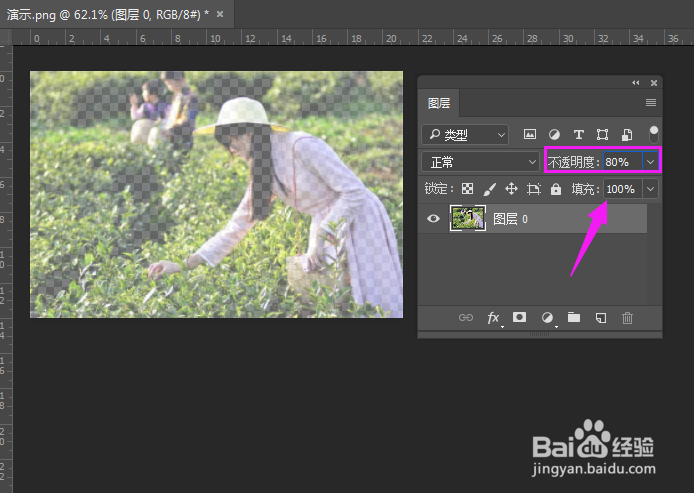Lock image pixels brush icon
694x493 pixels.
(490, 189)
